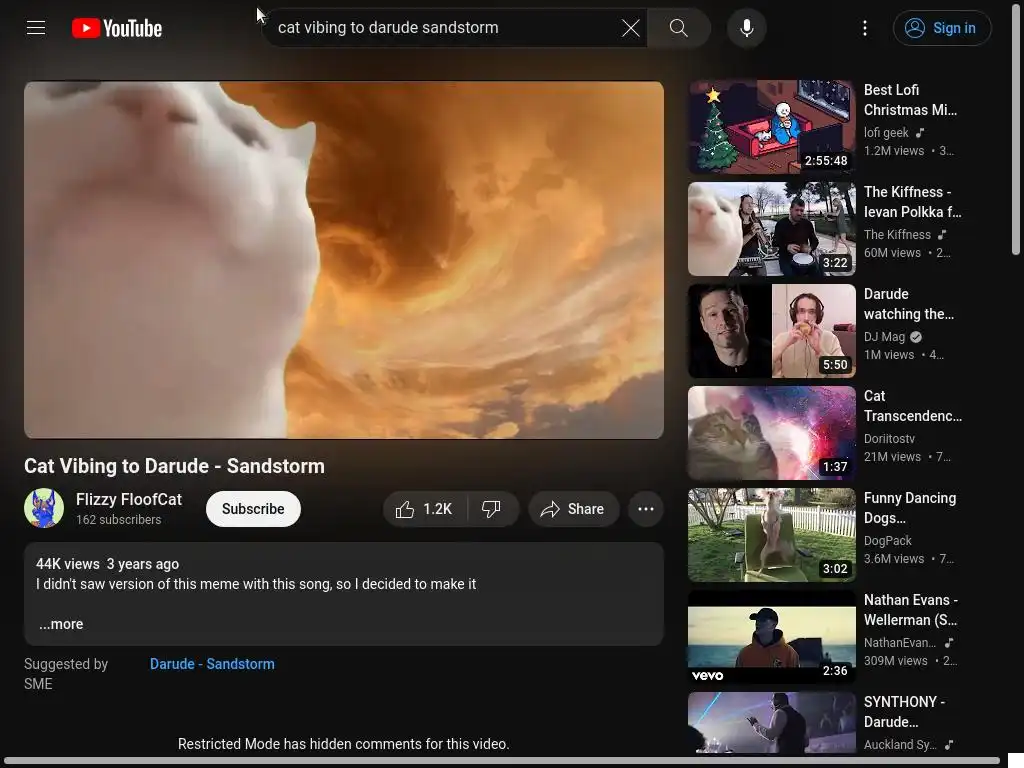Screen dimensions: 1024x768
Task: Share this video
Action: click(573, 509)
